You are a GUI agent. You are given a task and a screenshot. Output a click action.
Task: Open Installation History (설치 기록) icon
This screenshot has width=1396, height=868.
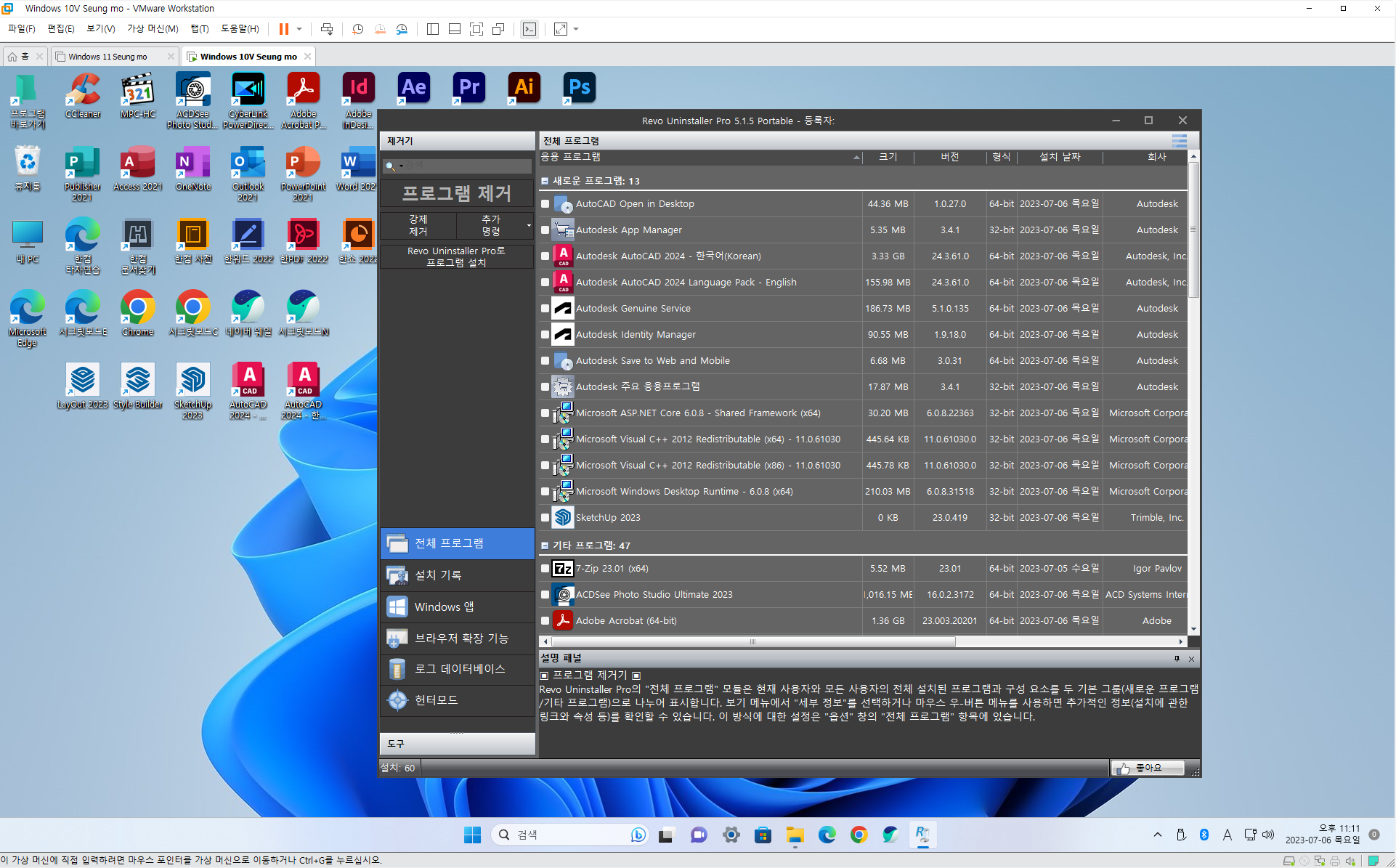(x=397, y=575)
